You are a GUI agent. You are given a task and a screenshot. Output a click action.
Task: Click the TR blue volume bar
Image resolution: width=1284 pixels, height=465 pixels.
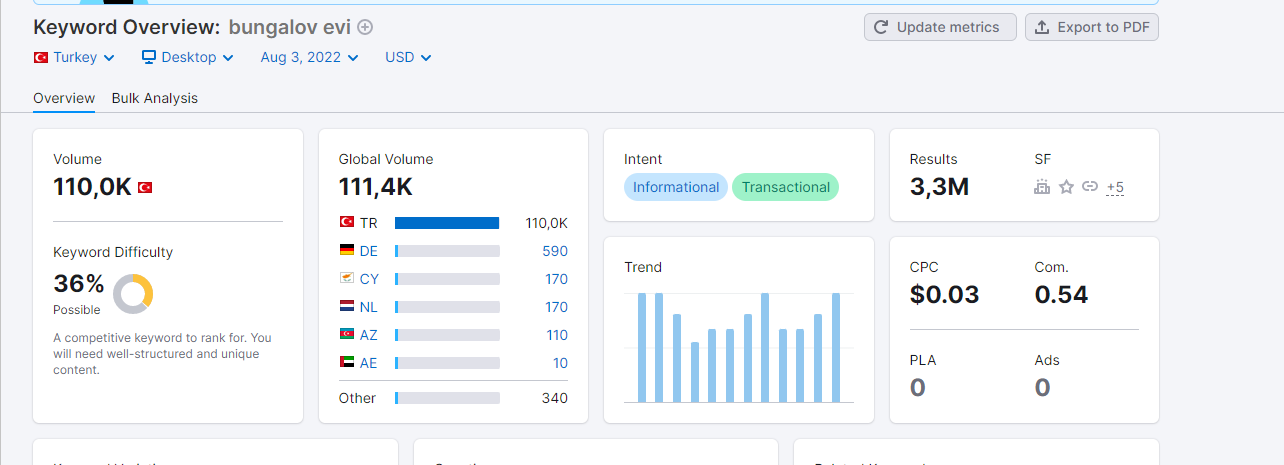(x=447, y=223)
